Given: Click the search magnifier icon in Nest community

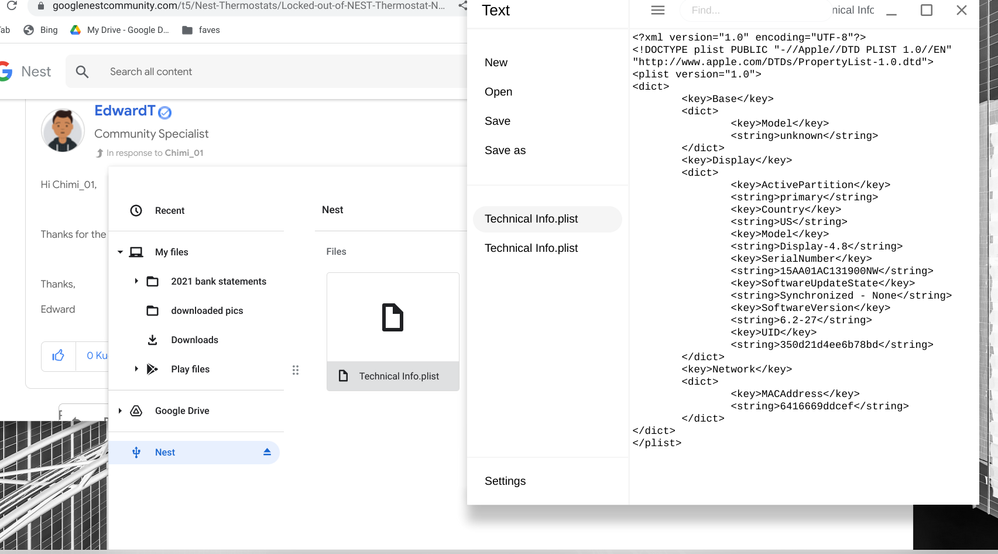Looking at the screenshot, I should tap(82, 72).
